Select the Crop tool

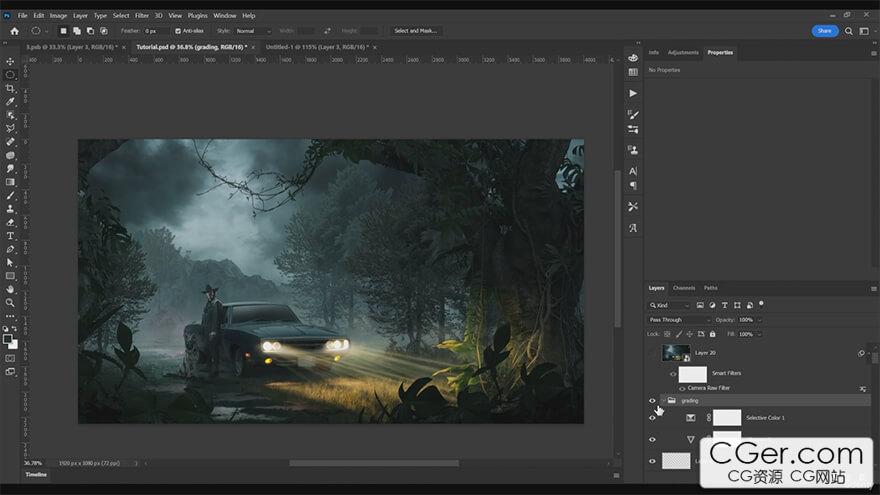(x=10, y=88)
